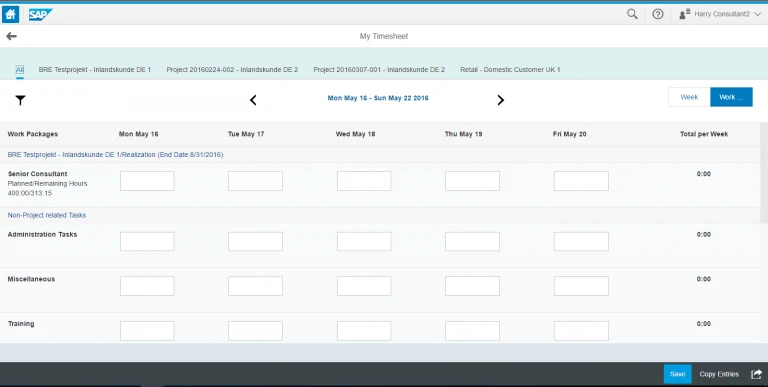Click Administration Tasks Mon May 16 field
The height and width of the screenshot is (387, 768).
coord(147,242)
